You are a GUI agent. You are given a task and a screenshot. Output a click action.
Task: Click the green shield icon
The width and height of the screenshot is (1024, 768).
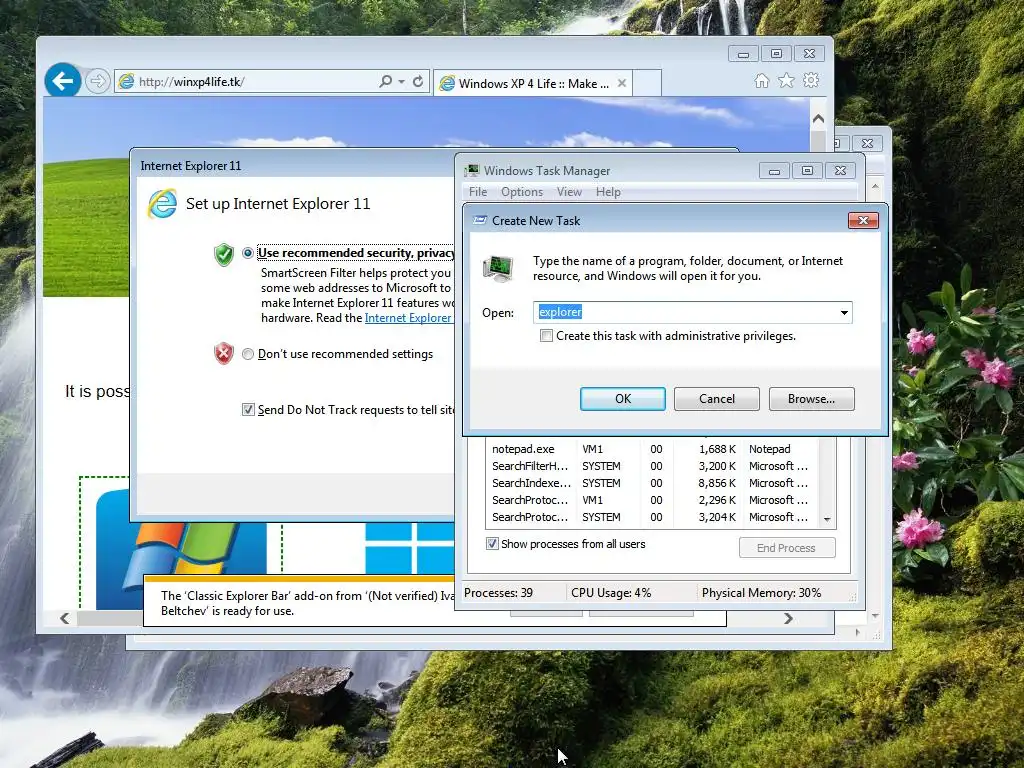coord(224,254)
